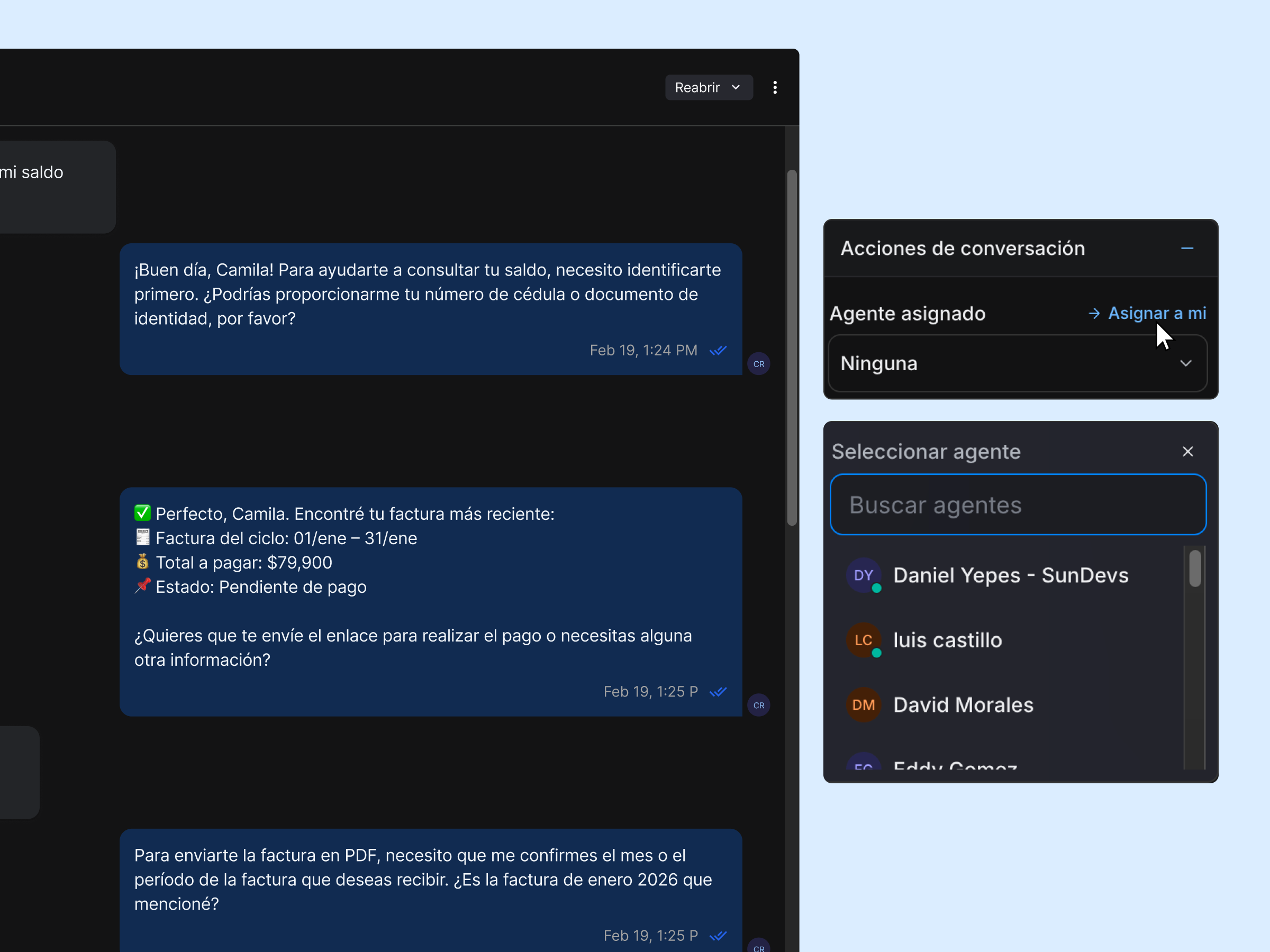Click the CR avatar beside the 1:24 PM message

758,364
